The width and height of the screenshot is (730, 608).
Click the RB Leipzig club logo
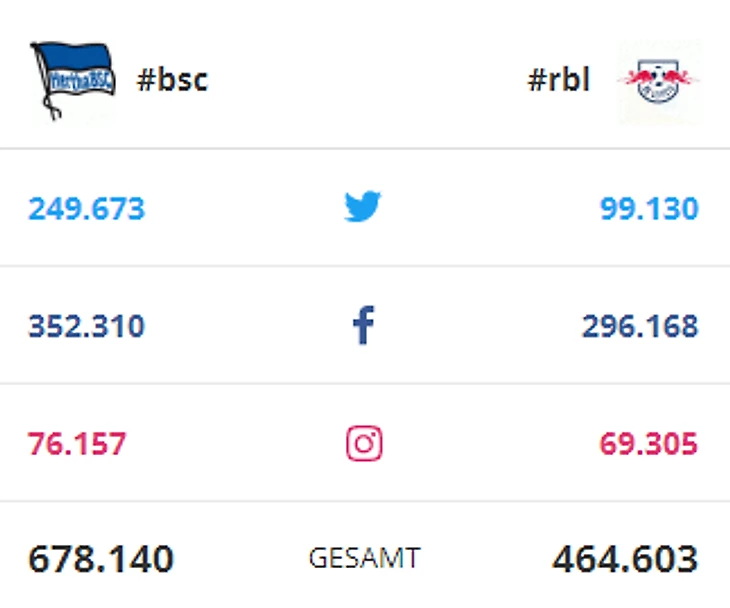[659, 82]
